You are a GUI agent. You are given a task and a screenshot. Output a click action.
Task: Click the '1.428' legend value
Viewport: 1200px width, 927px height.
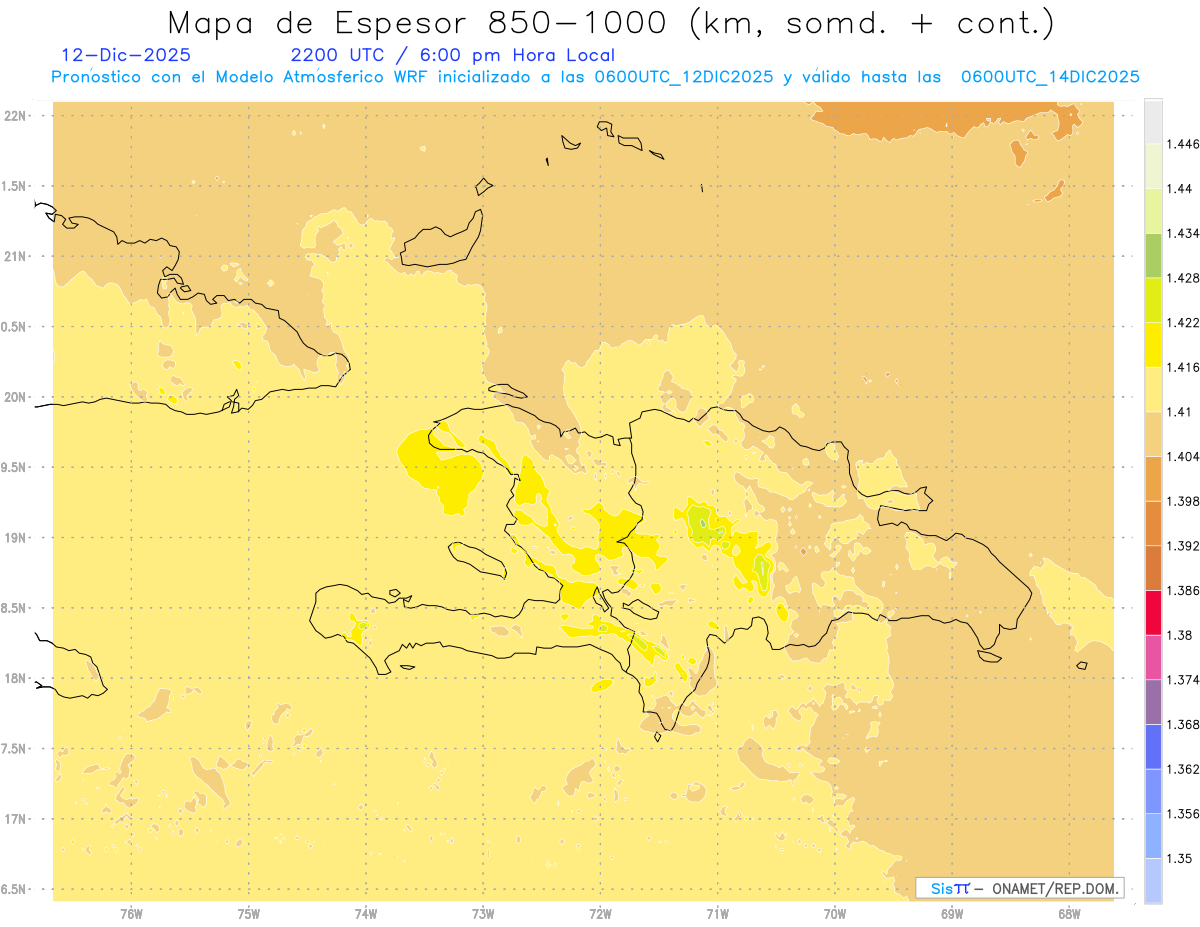(x=1182, y=278)
